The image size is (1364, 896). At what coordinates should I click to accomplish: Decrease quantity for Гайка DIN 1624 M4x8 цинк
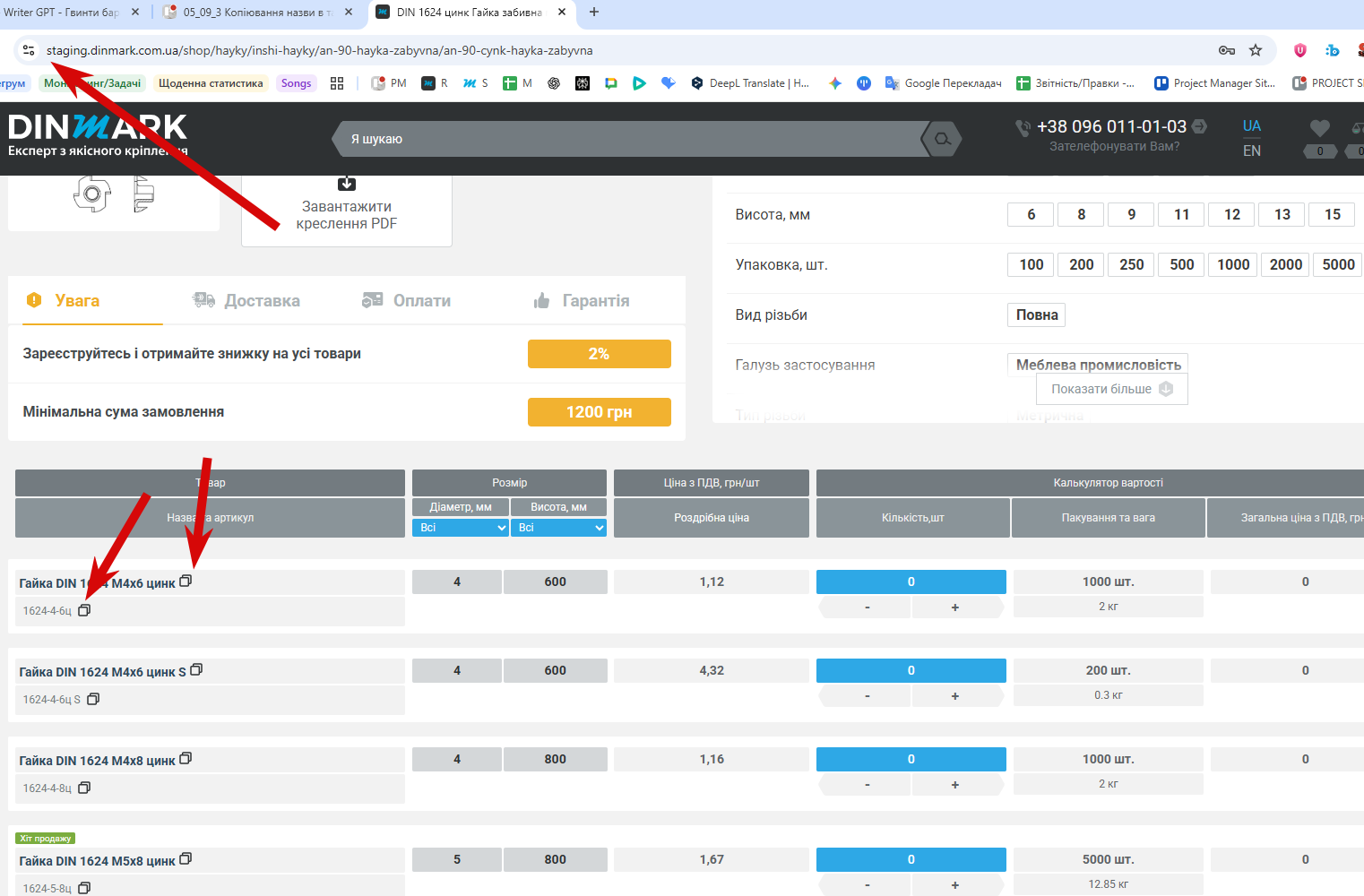[x=867, y=785]
